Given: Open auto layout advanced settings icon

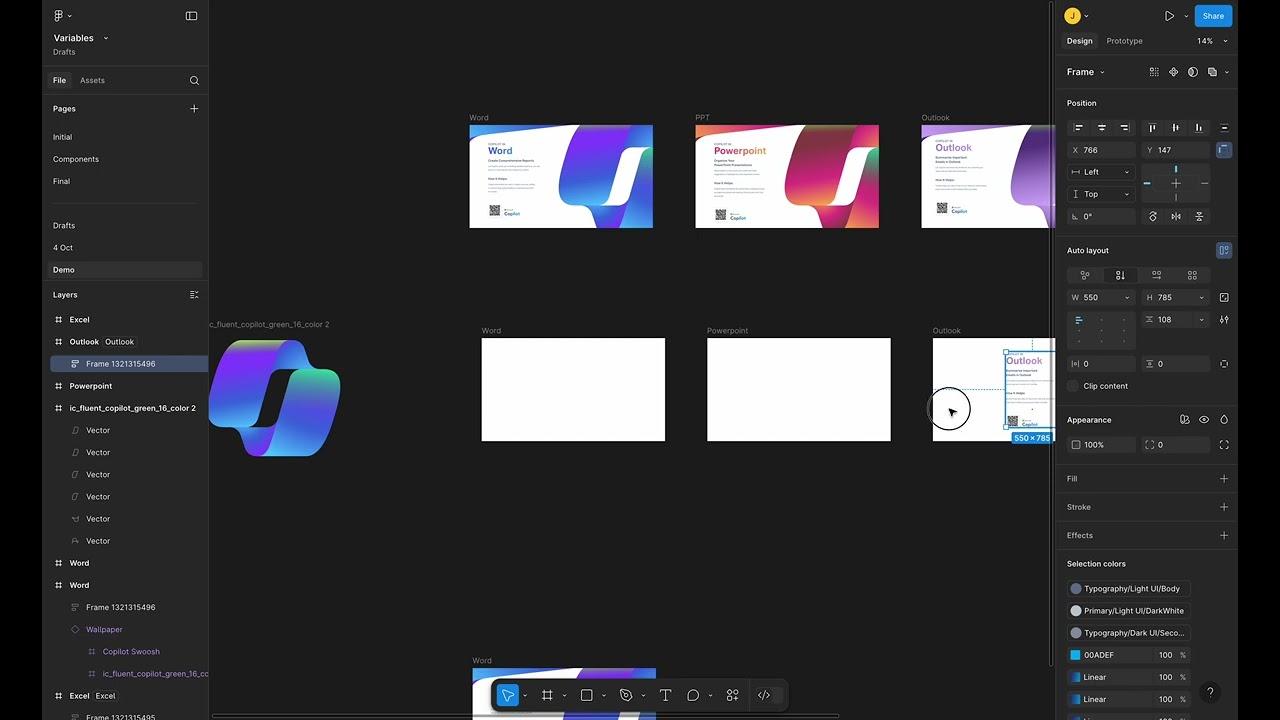Looking at the screenshot, I should pos(1224,320).
